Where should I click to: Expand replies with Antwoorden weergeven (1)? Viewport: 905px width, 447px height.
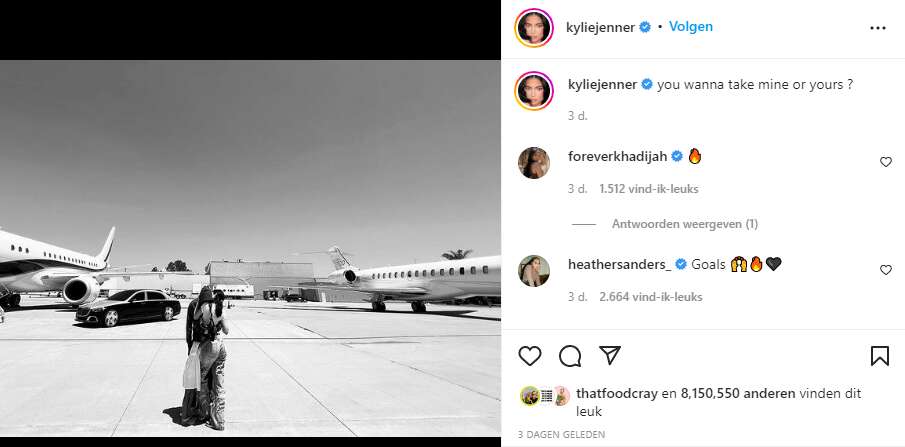684,224
